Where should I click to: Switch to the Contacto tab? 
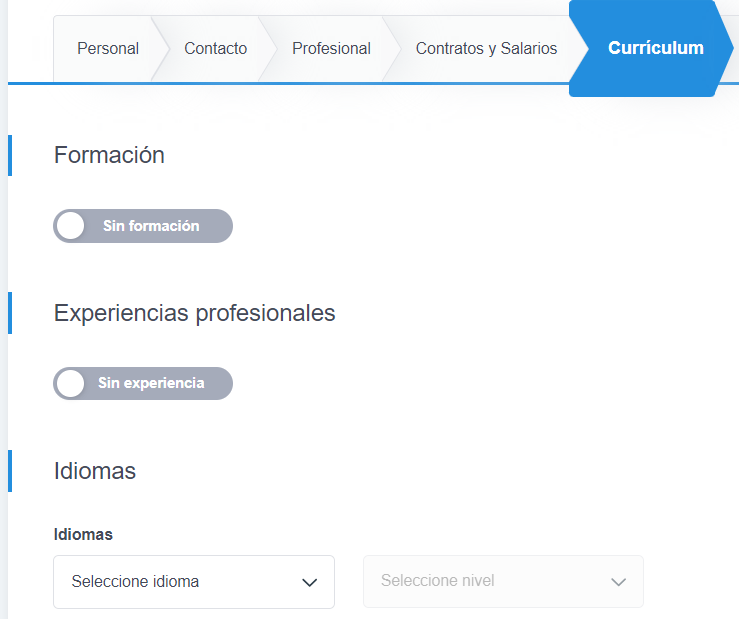click(215, 48)
